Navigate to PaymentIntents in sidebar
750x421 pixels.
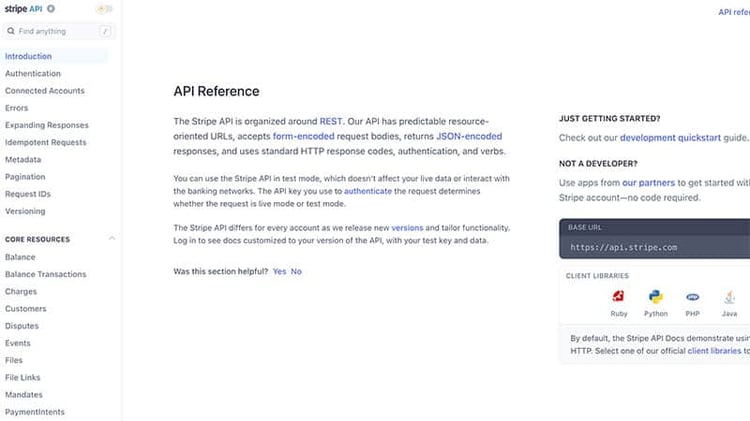click(36, 411)
